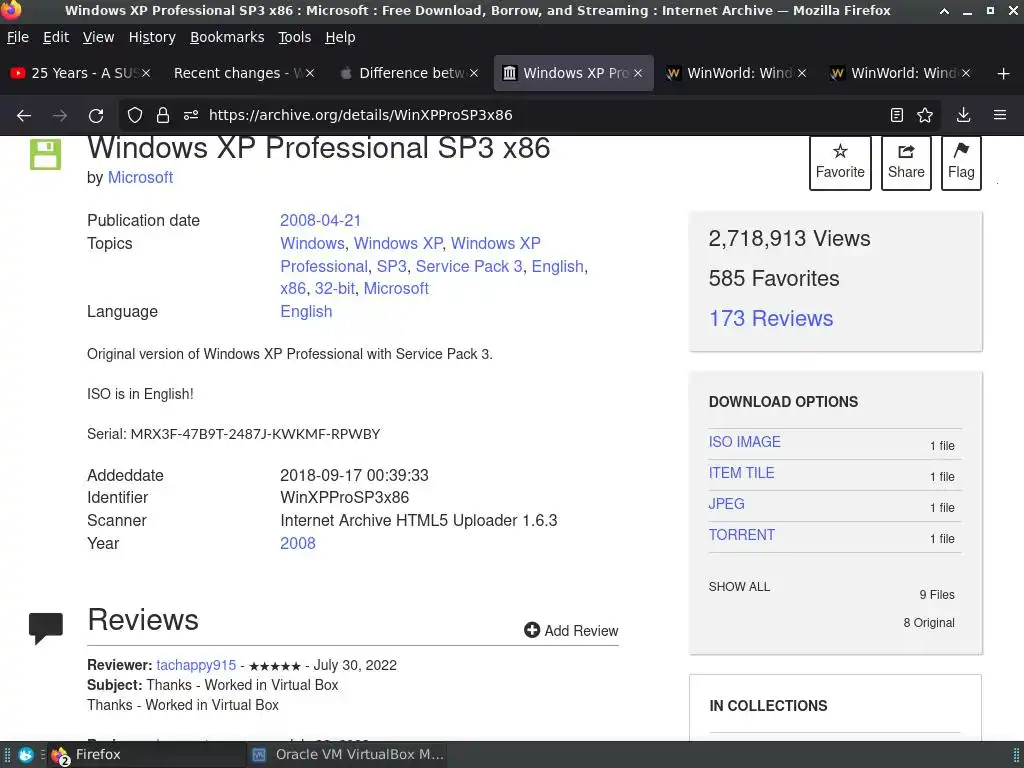This screenshot has height=768, width=1024.
Task: Open the ITEM TILE download option
Action: (741, 473)
